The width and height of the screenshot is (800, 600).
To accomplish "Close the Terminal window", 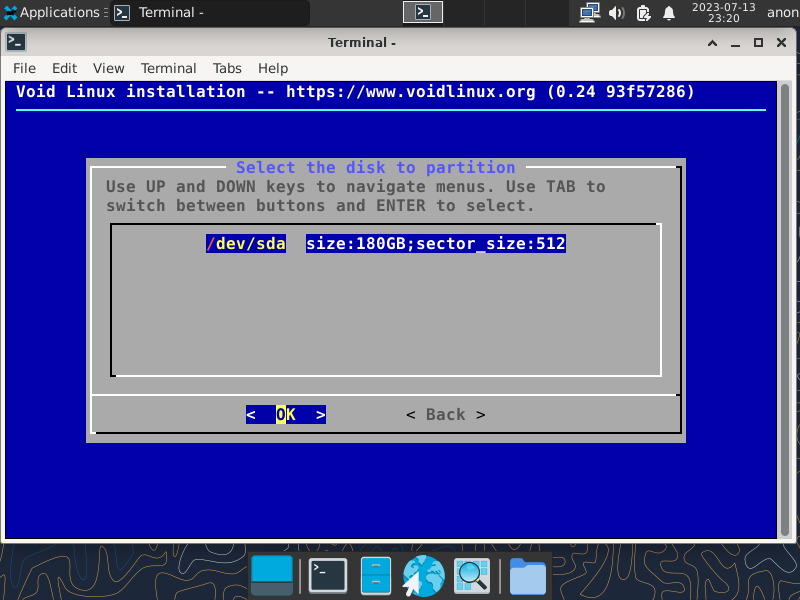I will pos(781,43).
